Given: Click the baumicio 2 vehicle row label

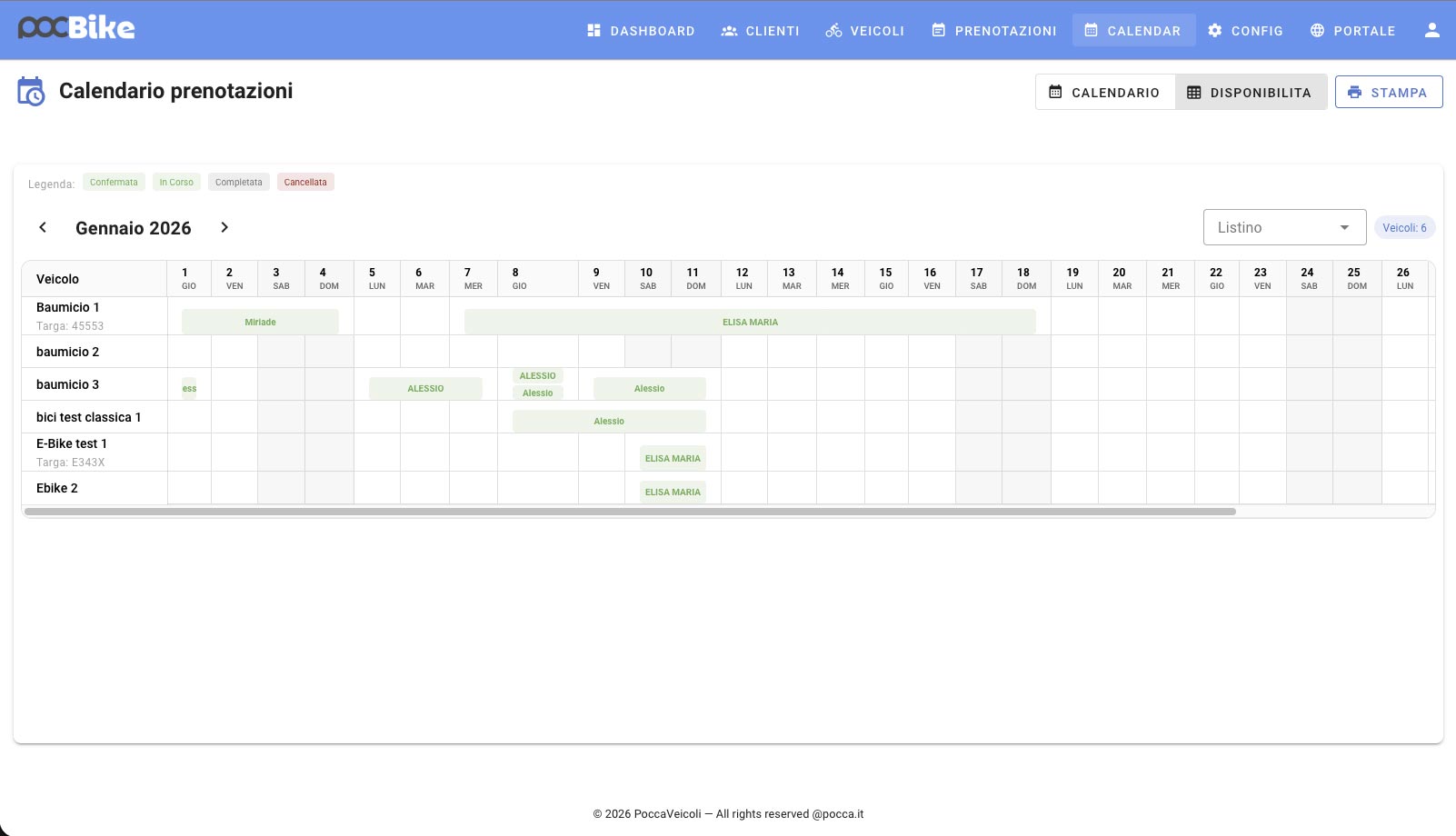Looking at the screenshot, I should 68,352.
